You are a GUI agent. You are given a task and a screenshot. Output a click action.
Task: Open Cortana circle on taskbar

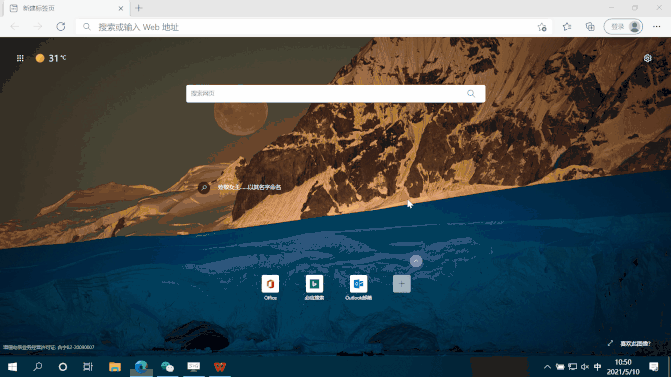click(63, 367)
